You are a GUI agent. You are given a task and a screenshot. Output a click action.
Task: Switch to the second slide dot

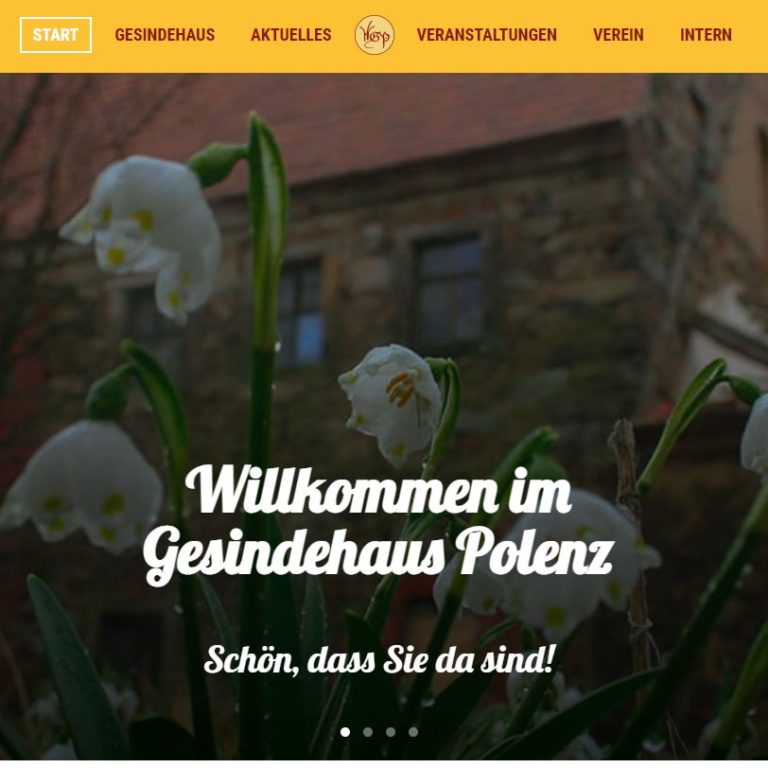pos(368,732)
